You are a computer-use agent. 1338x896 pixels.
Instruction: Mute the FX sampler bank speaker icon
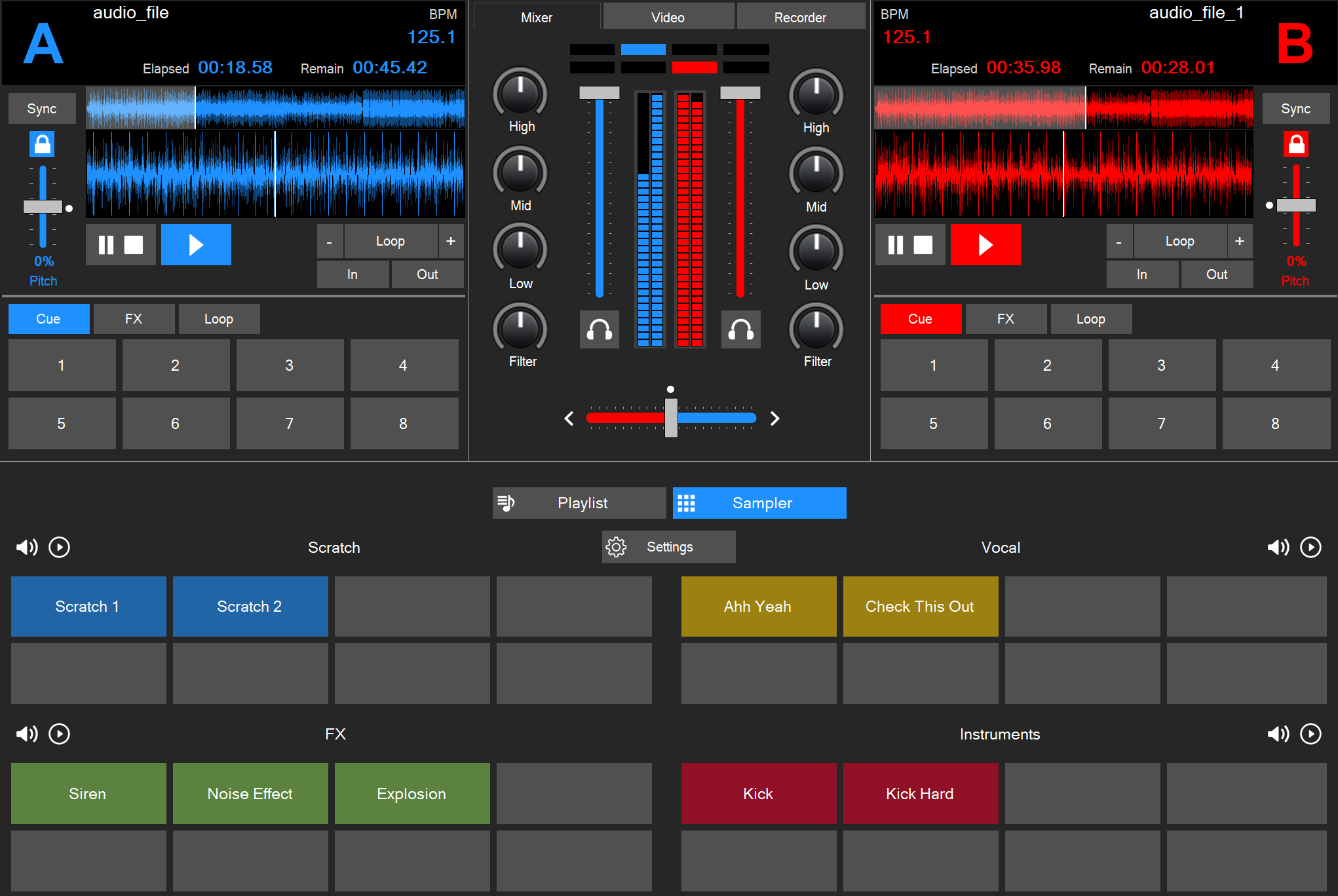click(27, 734)
